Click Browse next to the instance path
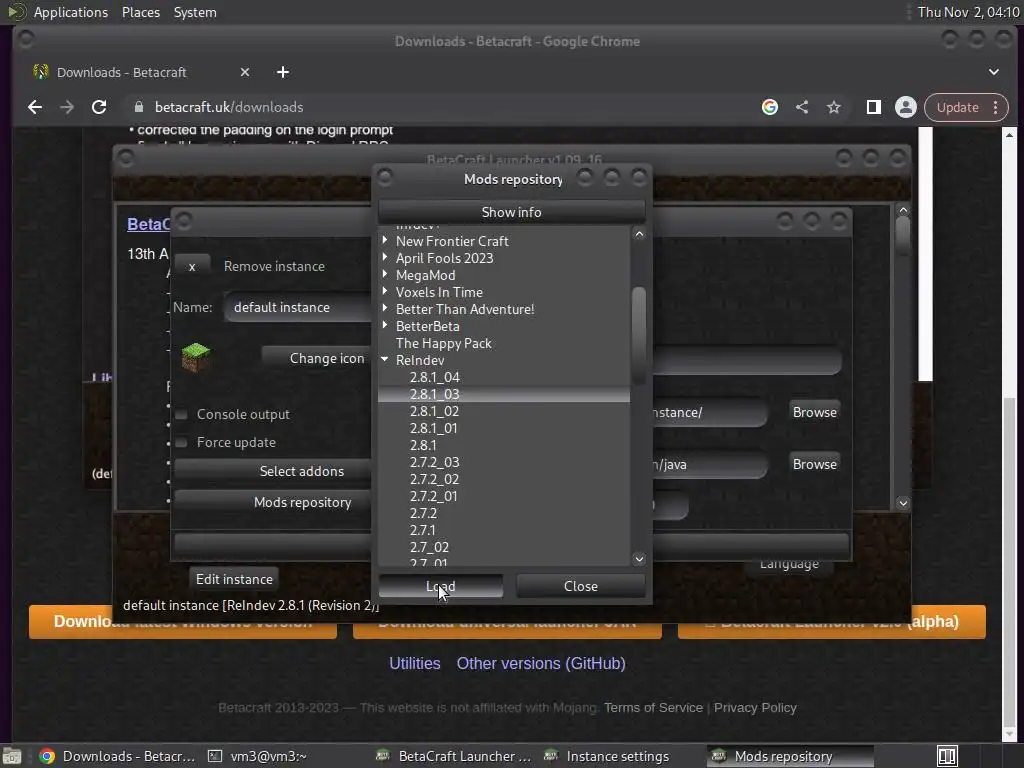This screenshot has width=1024, height=768. click(814, 412)
